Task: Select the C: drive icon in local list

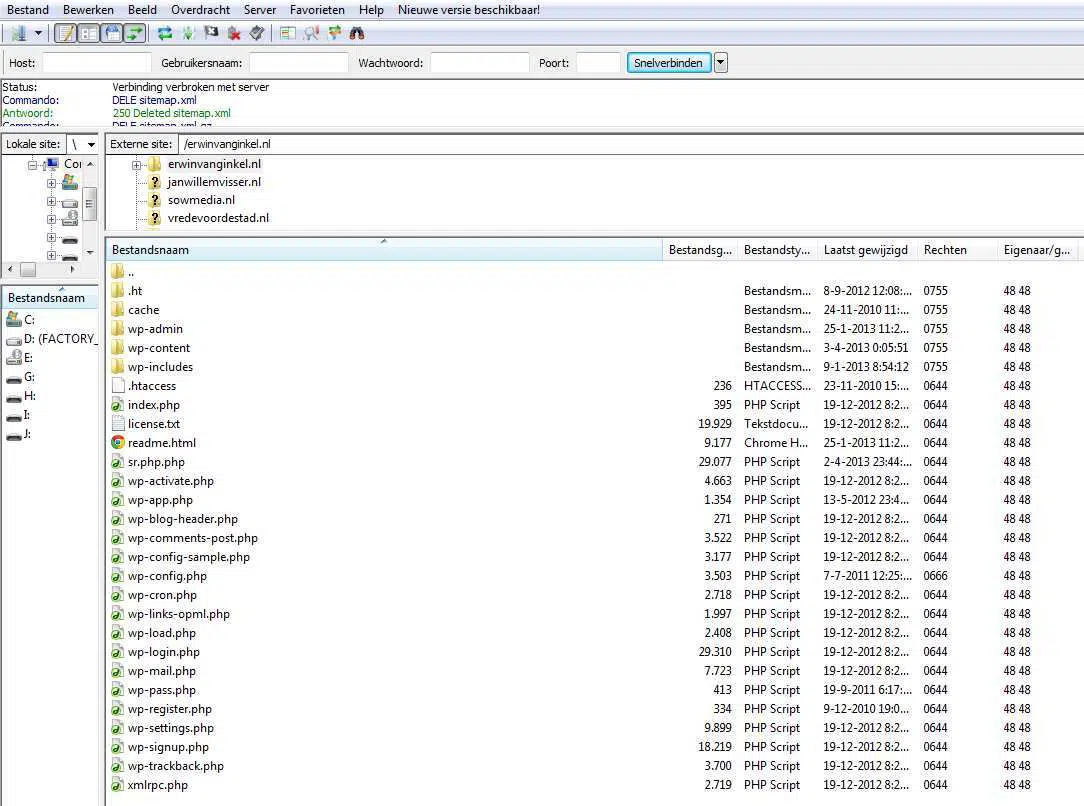Action: click(14, 319)
